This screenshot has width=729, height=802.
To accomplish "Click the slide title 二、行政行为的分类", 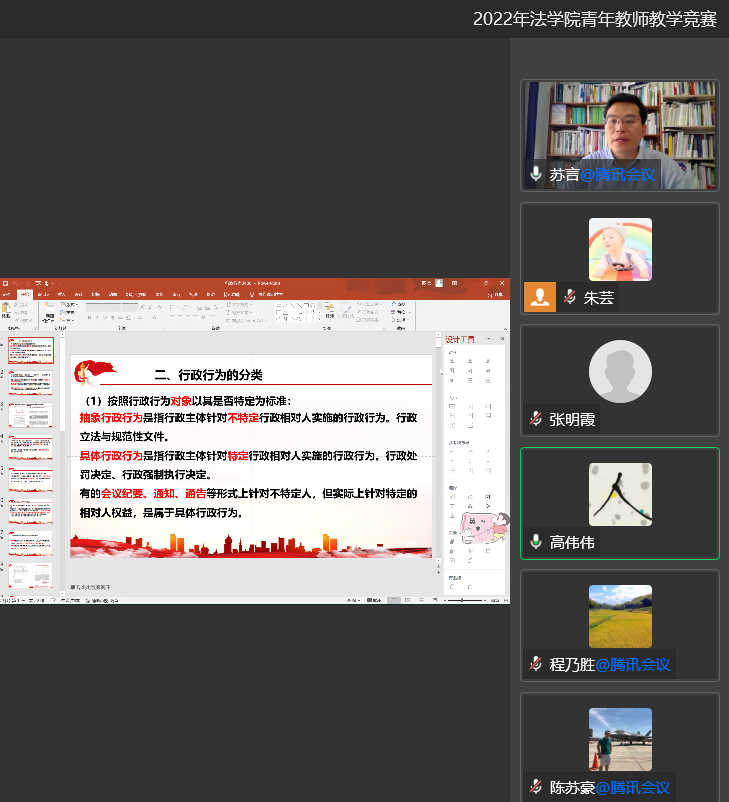I will click(208, 375).
